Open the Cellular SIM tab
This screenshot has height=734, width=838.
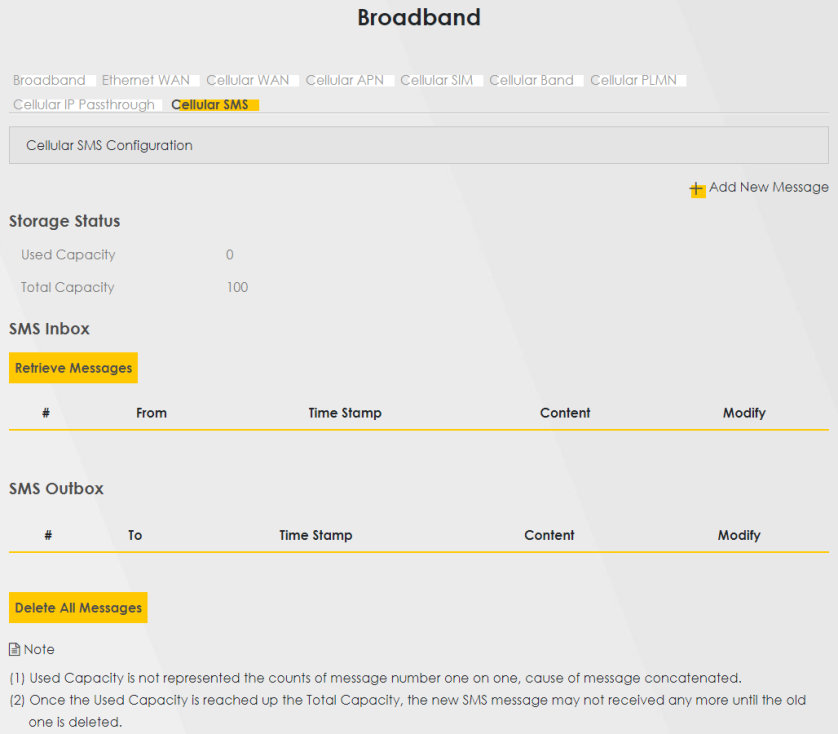(437, 80)
